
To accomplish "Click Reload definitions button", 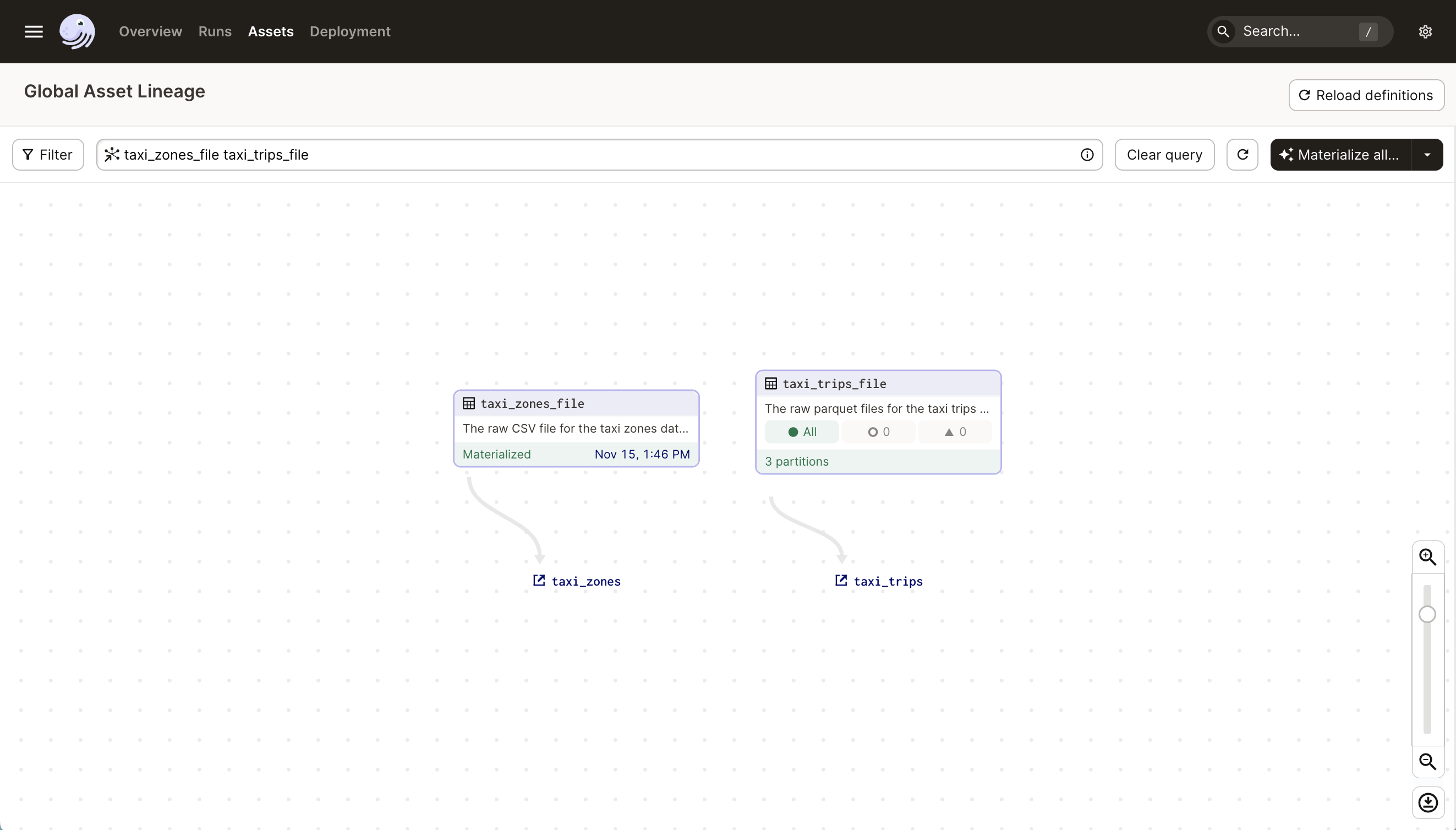I will pos(1366,95).
